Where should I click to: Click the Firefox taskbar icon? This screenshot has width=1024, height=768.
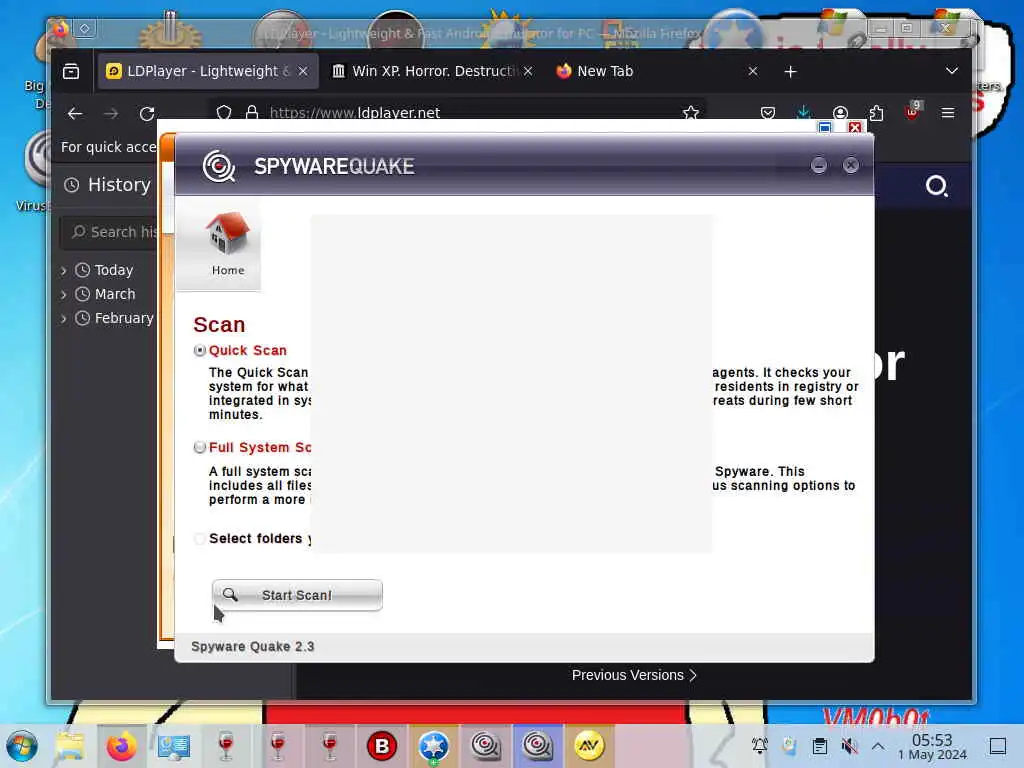pyautogui.click(x=121, y=746)
